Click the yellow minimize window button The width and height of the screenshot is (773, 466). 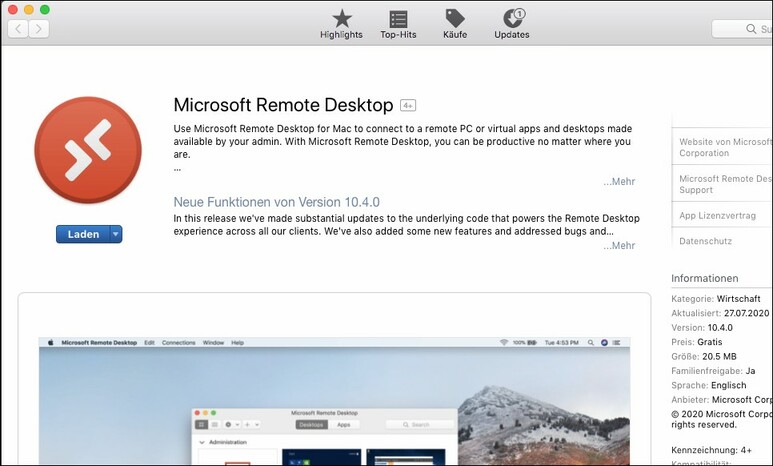pyautogui.click(x=29, y=9)
